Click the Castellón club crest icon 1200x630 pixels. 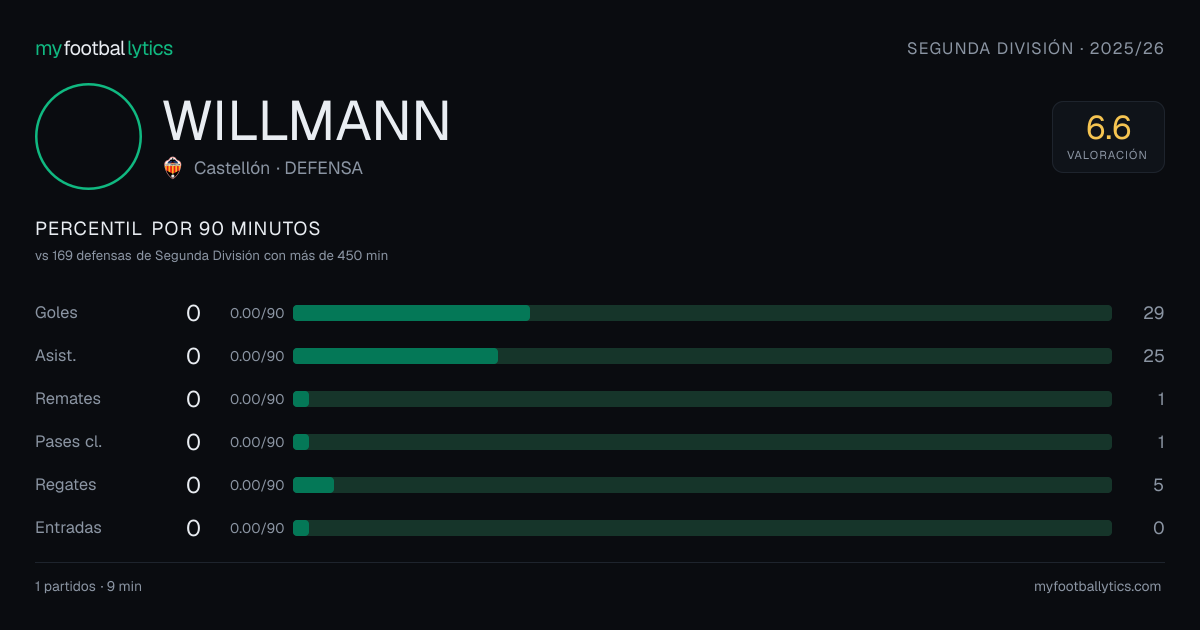(x=173, y=168)
